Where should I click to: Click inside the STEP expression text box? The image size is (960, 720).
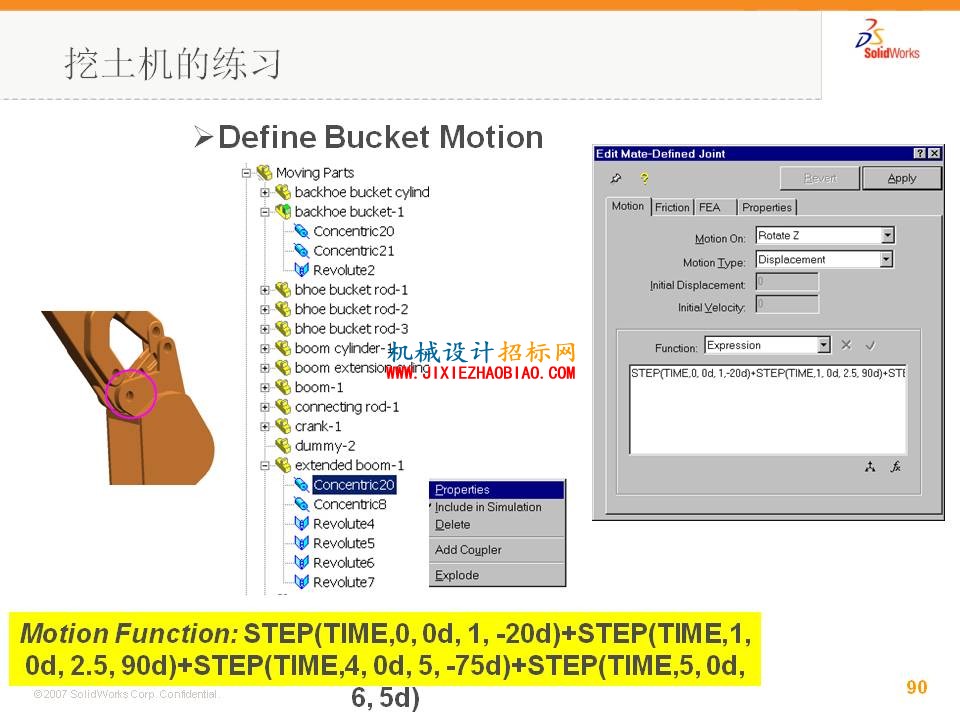(x=768, y=410)
